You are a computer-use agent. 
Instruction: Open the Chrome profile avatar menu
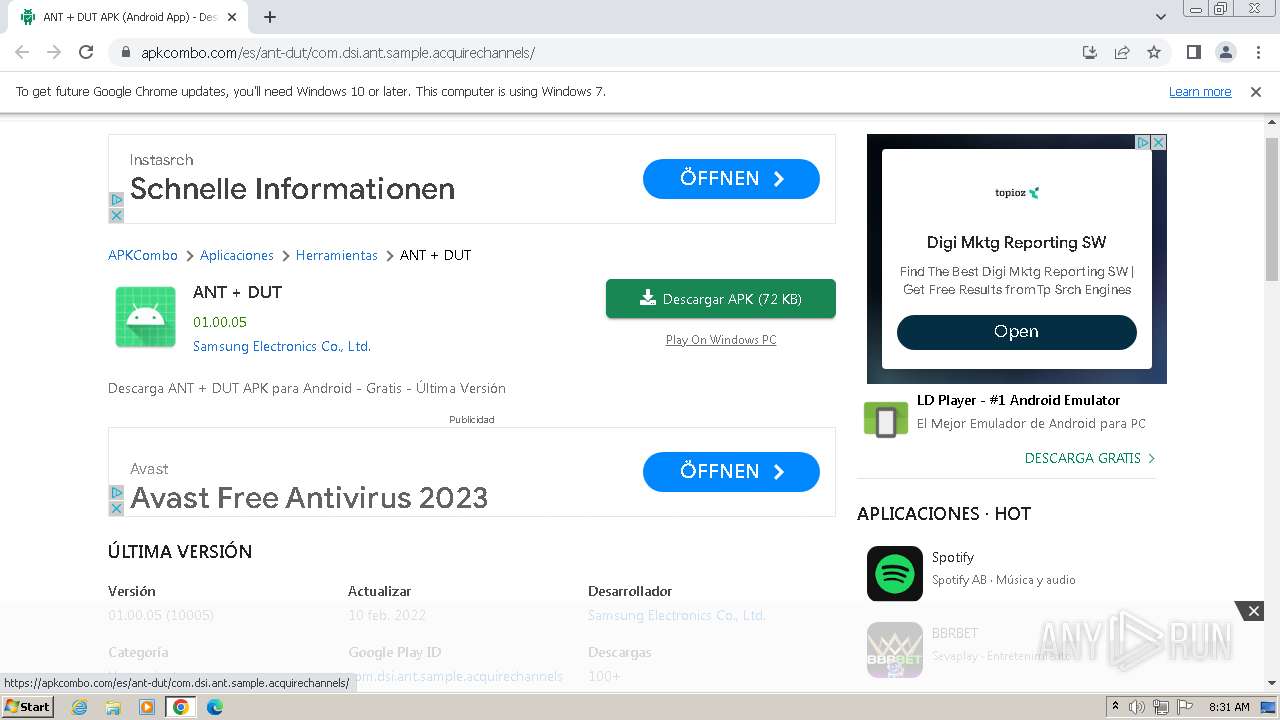[1225, 52]
